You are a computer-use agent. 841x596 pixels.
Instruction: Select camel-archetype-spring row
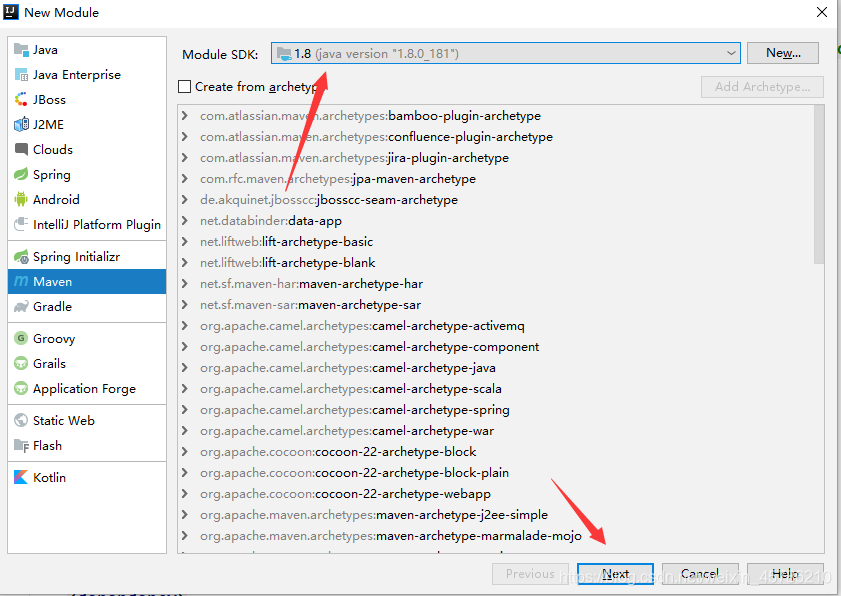(496, 409)
